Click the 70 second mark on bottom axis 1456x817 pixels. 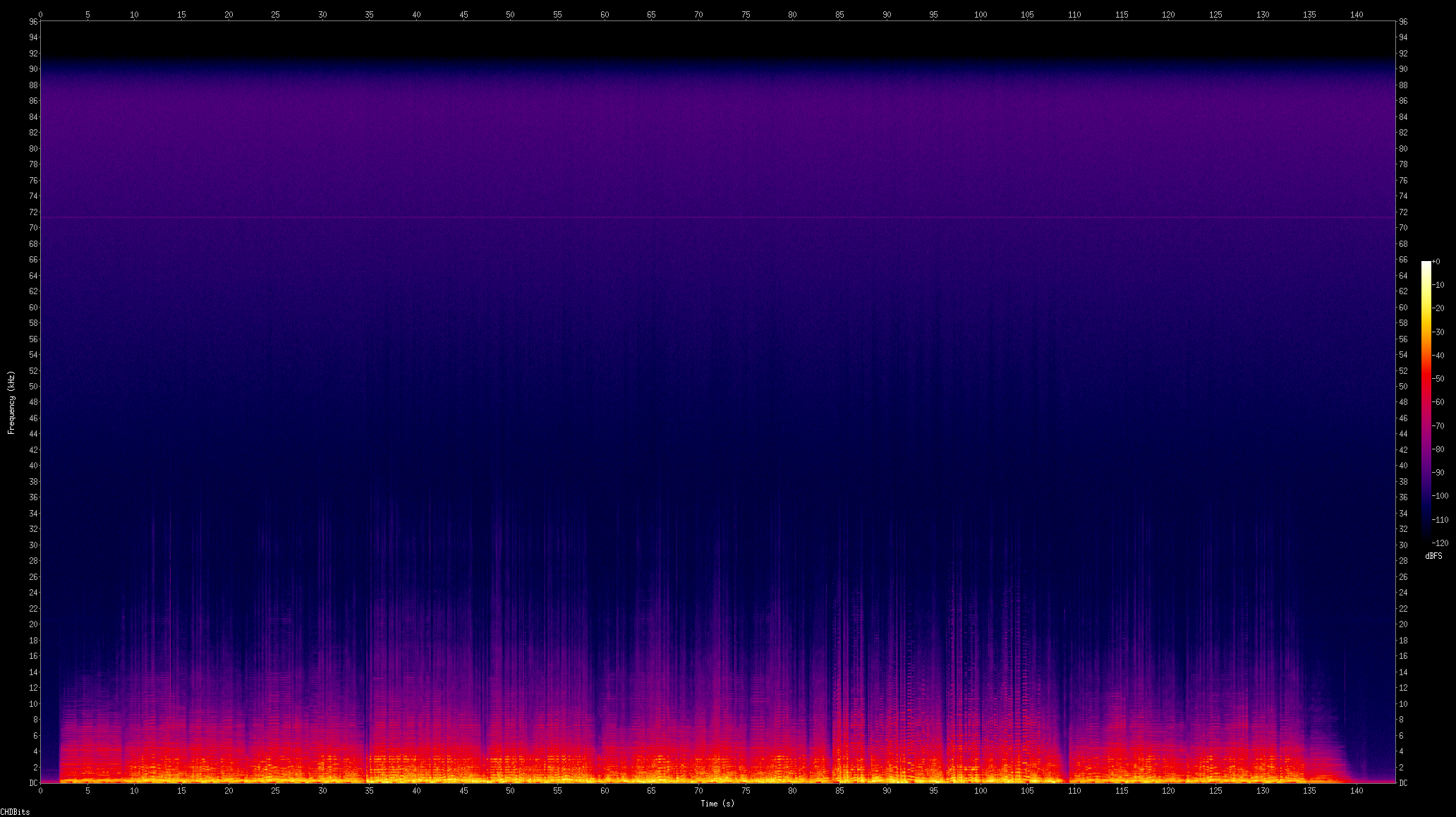tap(698, 791)
